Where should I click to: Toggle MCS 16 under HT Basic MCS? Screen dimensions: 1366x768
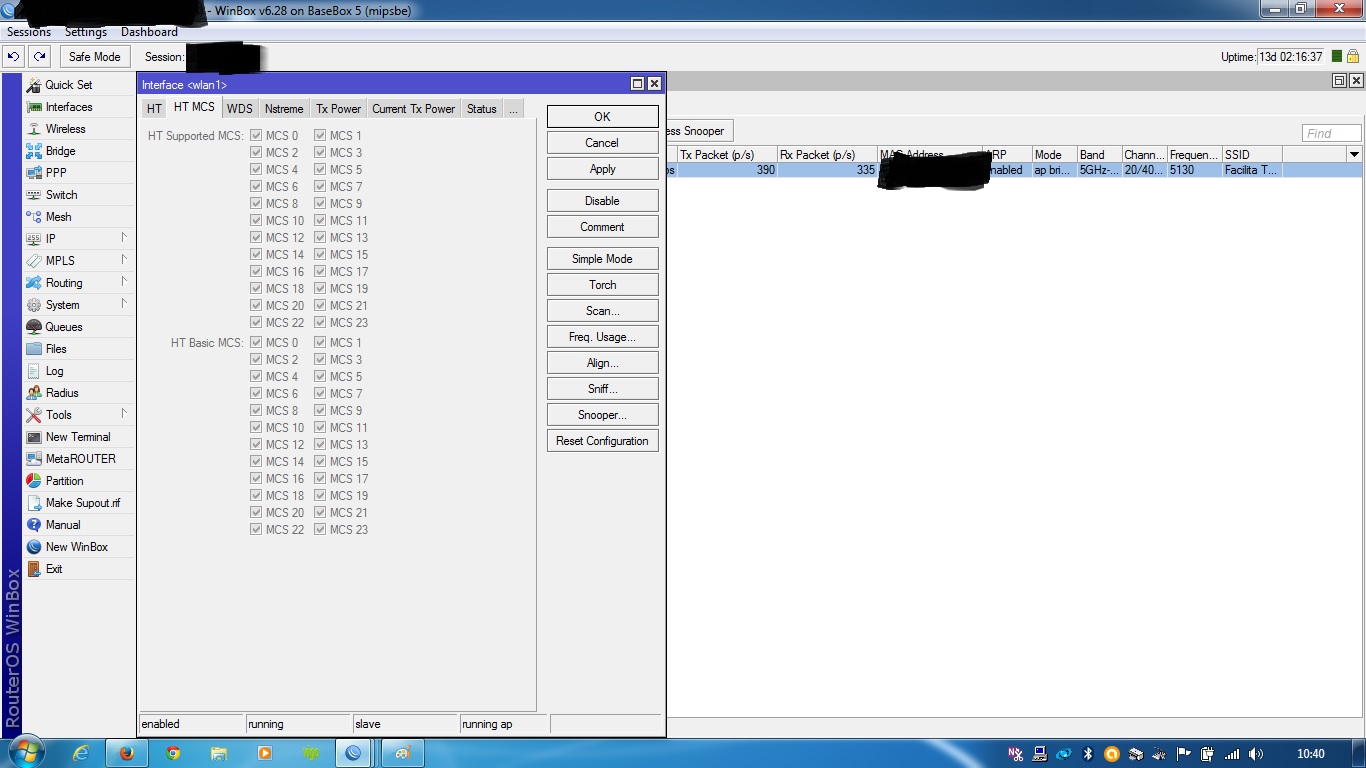click(x=256, y=479)
